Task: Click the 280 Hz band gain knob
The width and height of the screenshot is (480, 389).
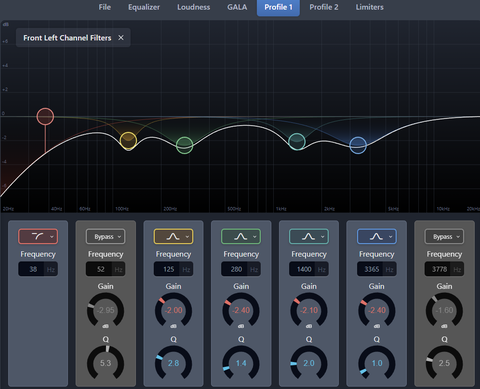Action: point(241,311)
